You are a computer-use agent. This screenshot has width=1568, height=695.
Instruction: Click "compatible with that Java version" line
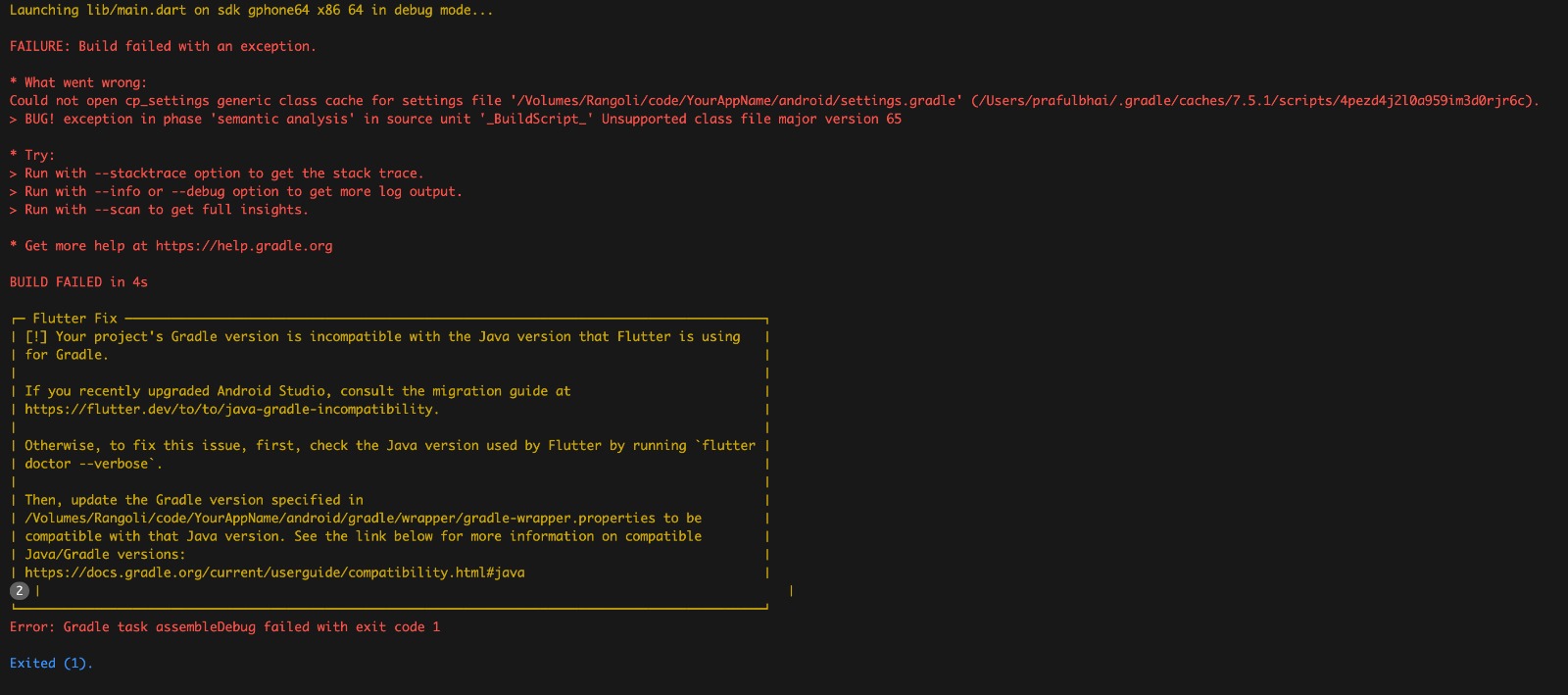click(x=364, y=536)
